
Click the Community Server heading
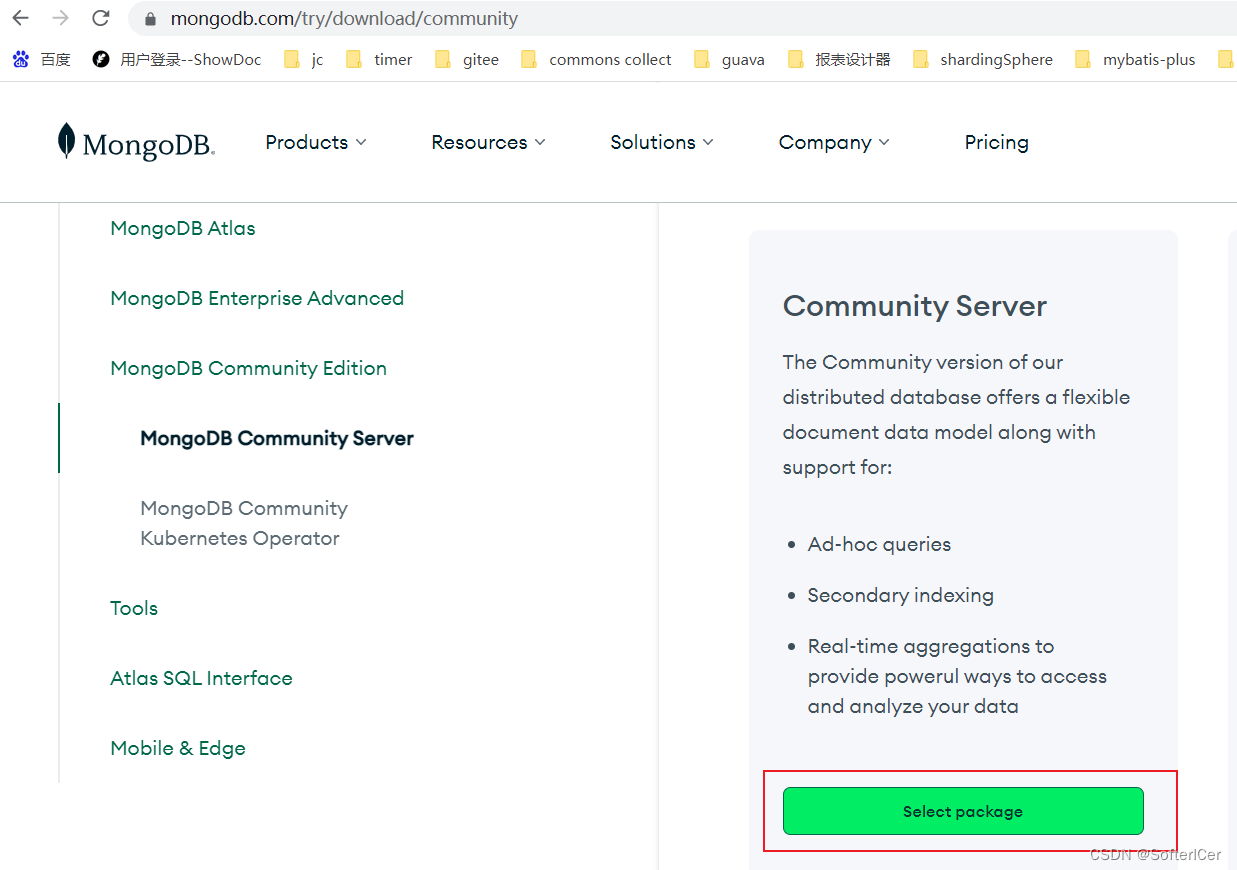pyautogui.click(x=915, y=306)
